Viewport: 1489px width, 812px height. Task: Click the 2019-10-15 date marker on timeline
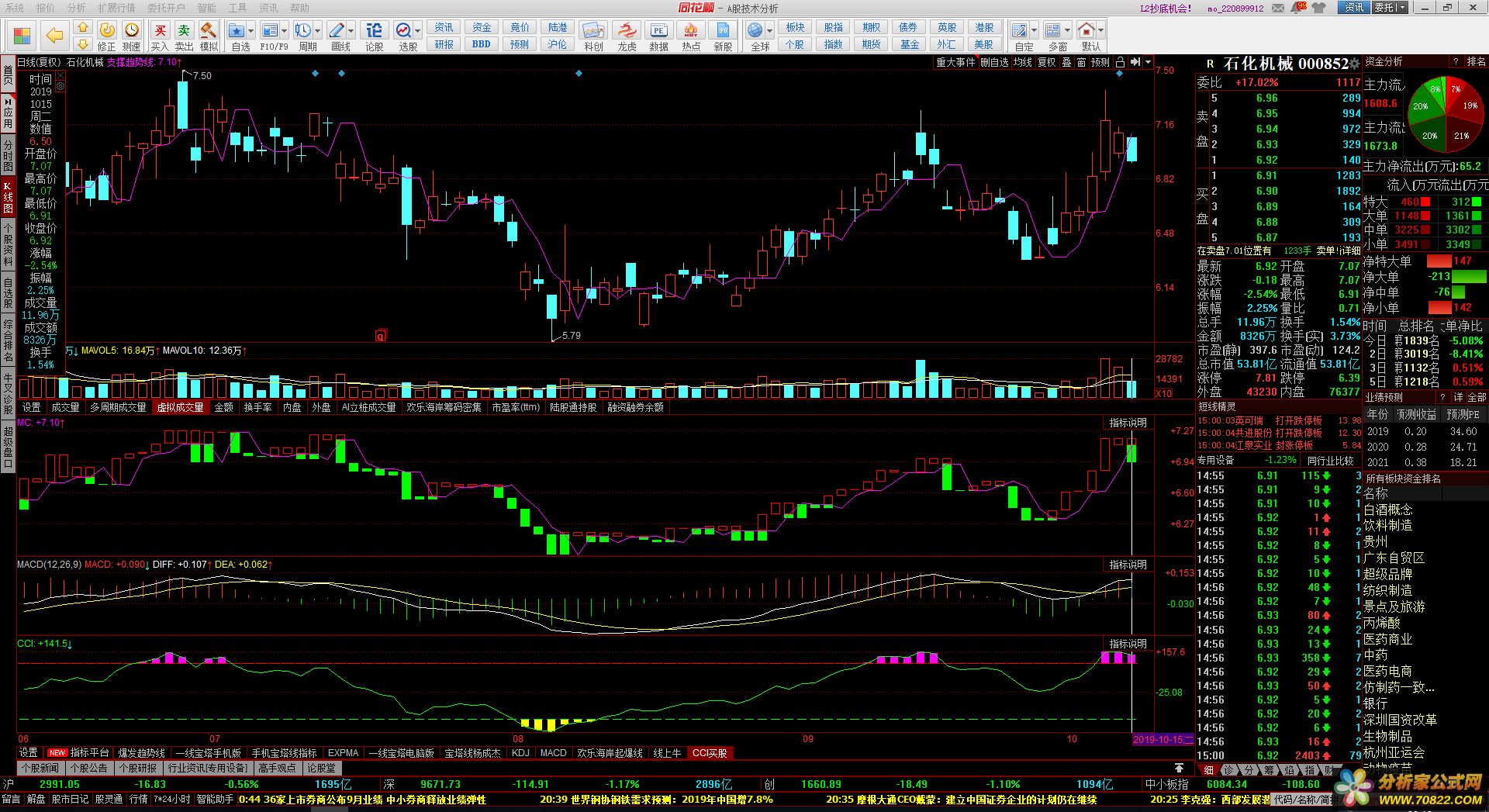point(1163,739)
